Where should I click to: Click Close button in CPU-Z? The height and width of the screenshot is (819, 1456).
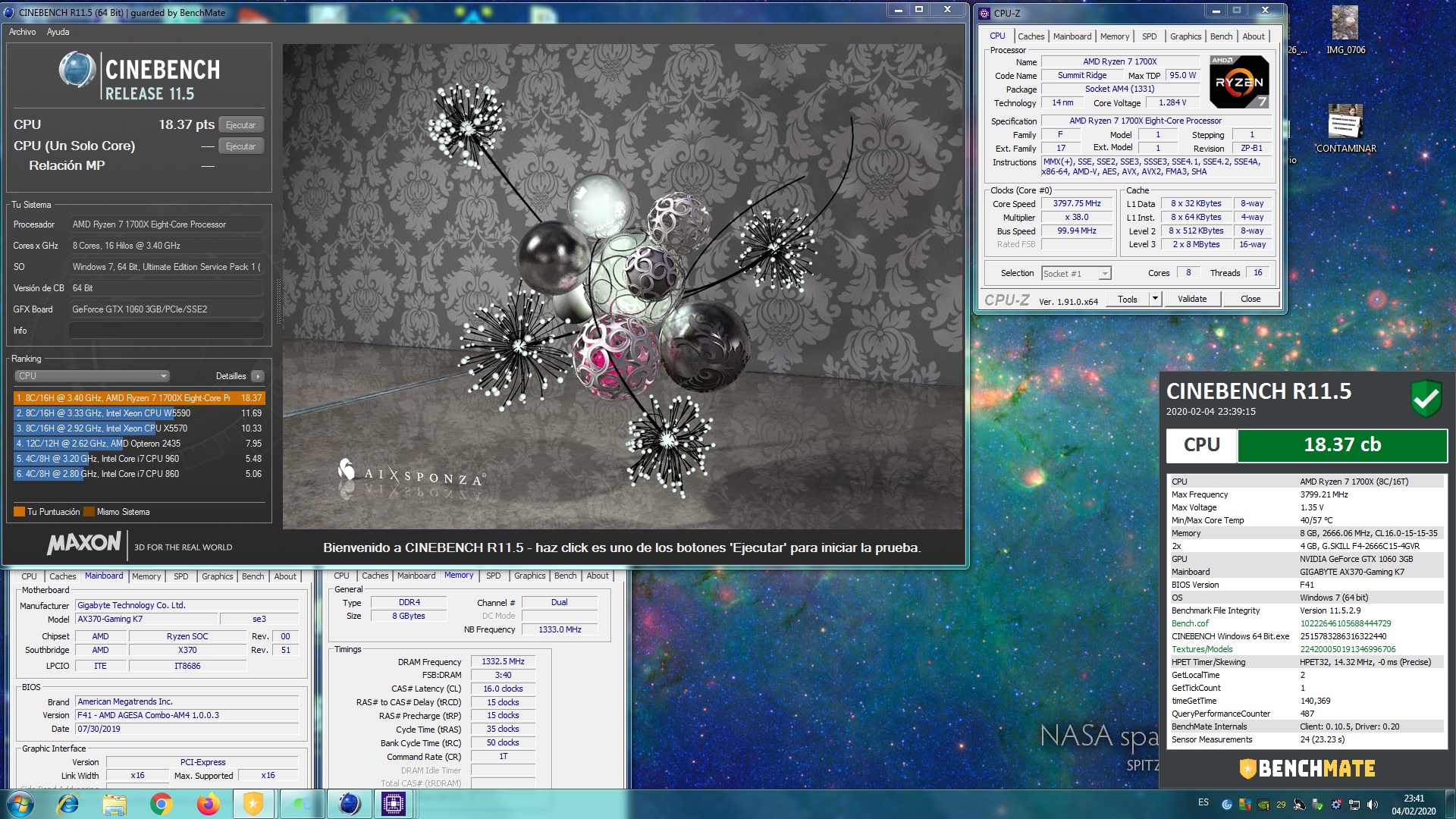pyautogui.click(x=1250, y=299)
